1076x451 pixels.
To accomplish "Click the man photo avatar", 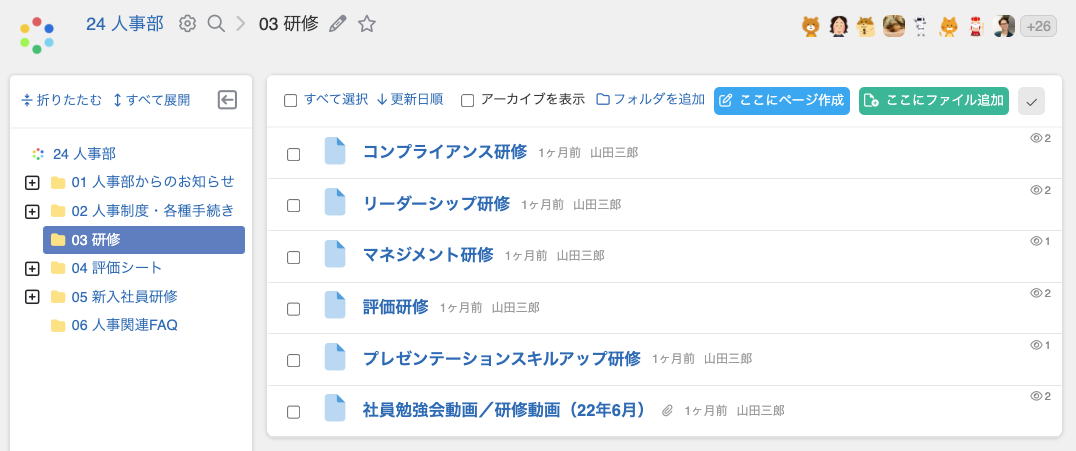I will pyautogui.click(x=1003, y=26).
